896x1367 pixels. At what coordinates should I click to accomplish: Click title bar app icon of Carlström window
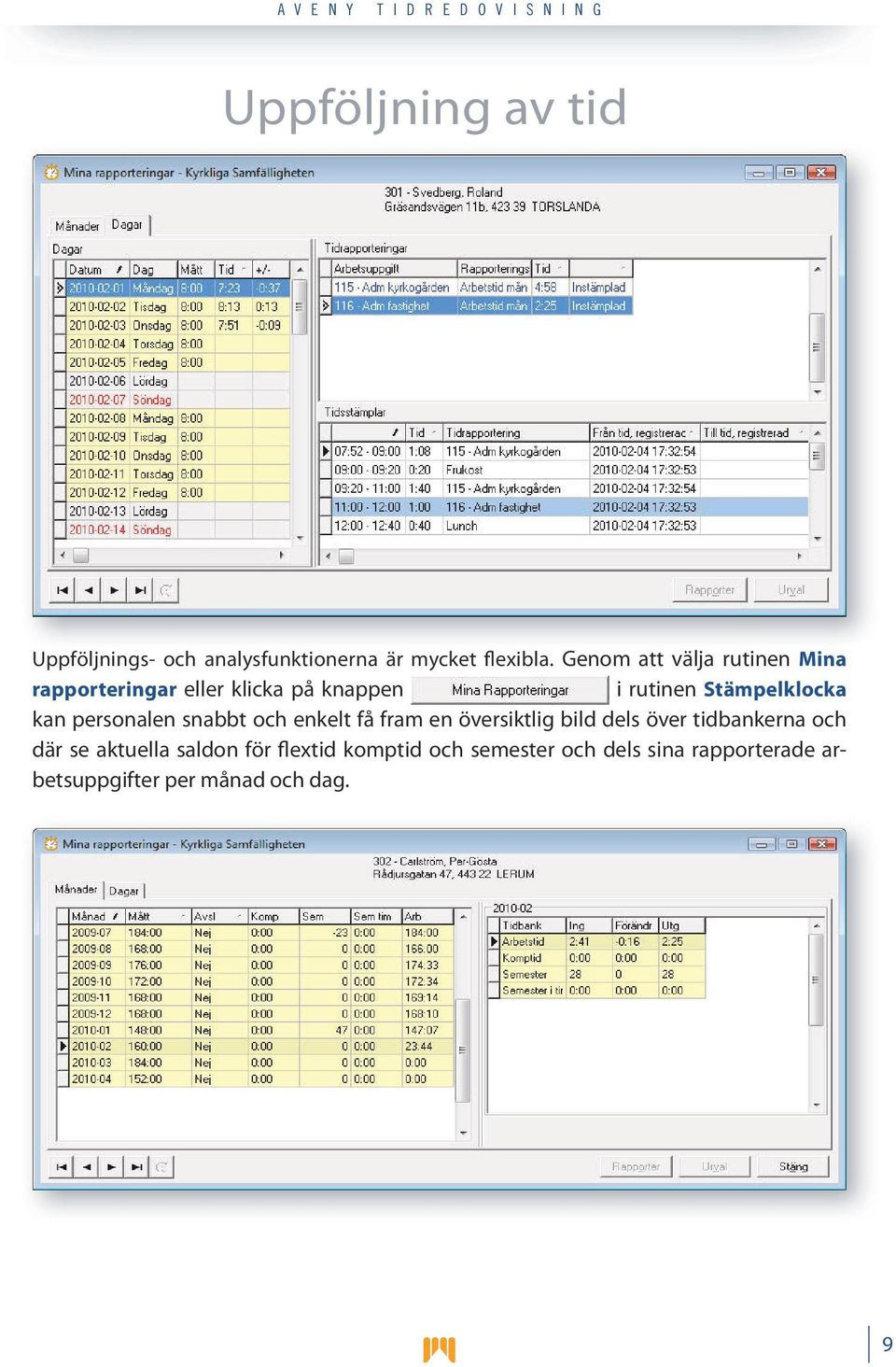coord(50,843)
